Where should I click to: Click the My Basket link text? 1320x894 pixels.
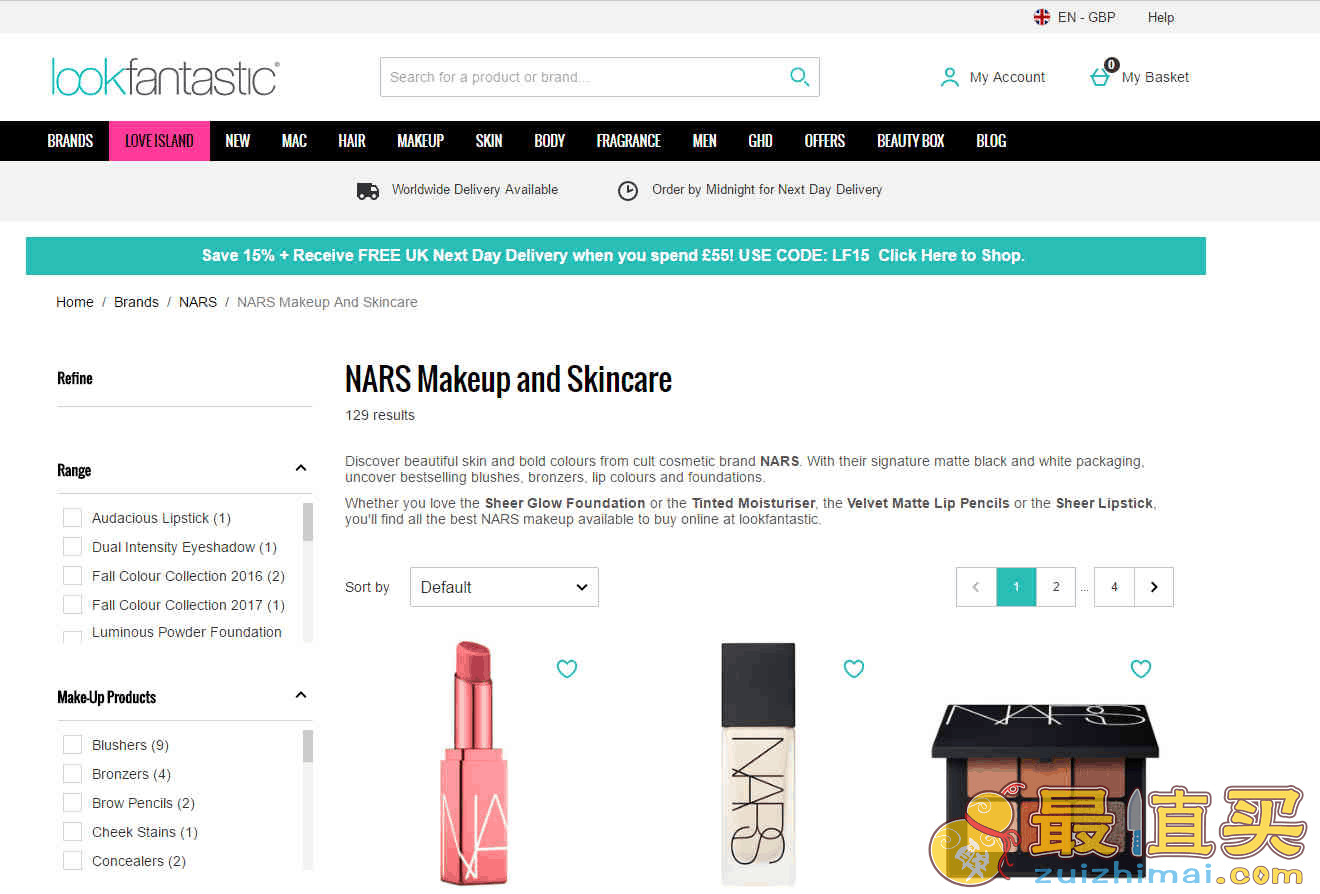point(1155,77)
